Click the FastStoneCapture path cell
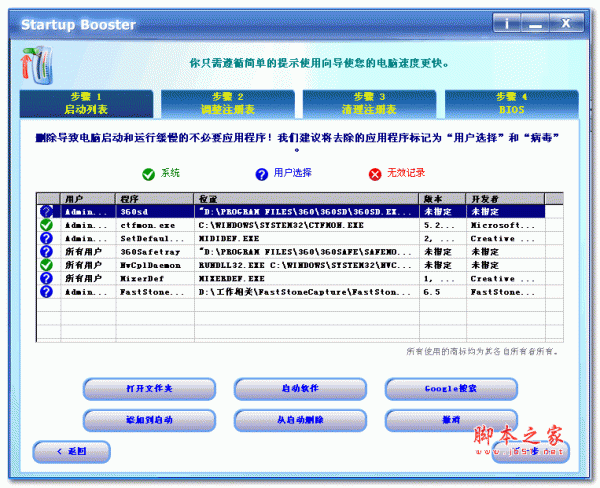Viewport: 600px width, 488px height. tap(307, 292)
